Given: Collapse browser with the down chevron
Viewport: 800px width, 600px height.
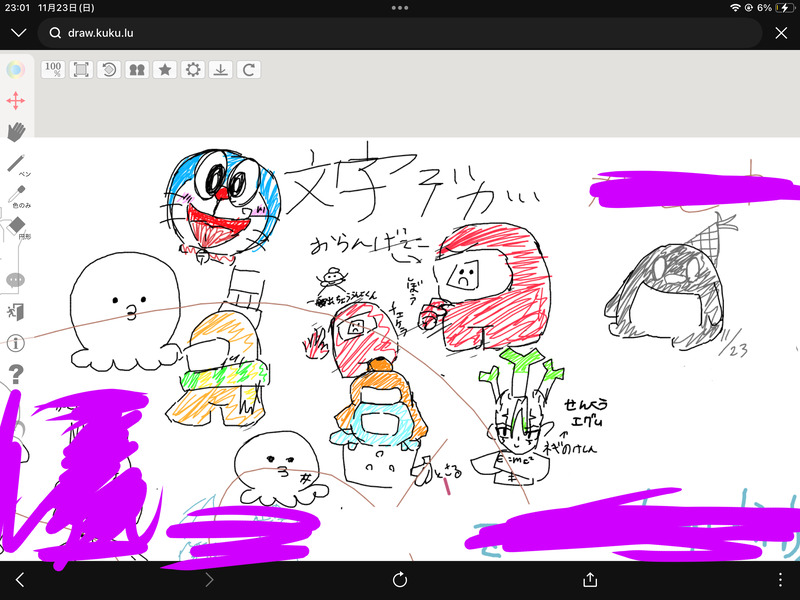Looking at the screenshot, I should [19, 33].
